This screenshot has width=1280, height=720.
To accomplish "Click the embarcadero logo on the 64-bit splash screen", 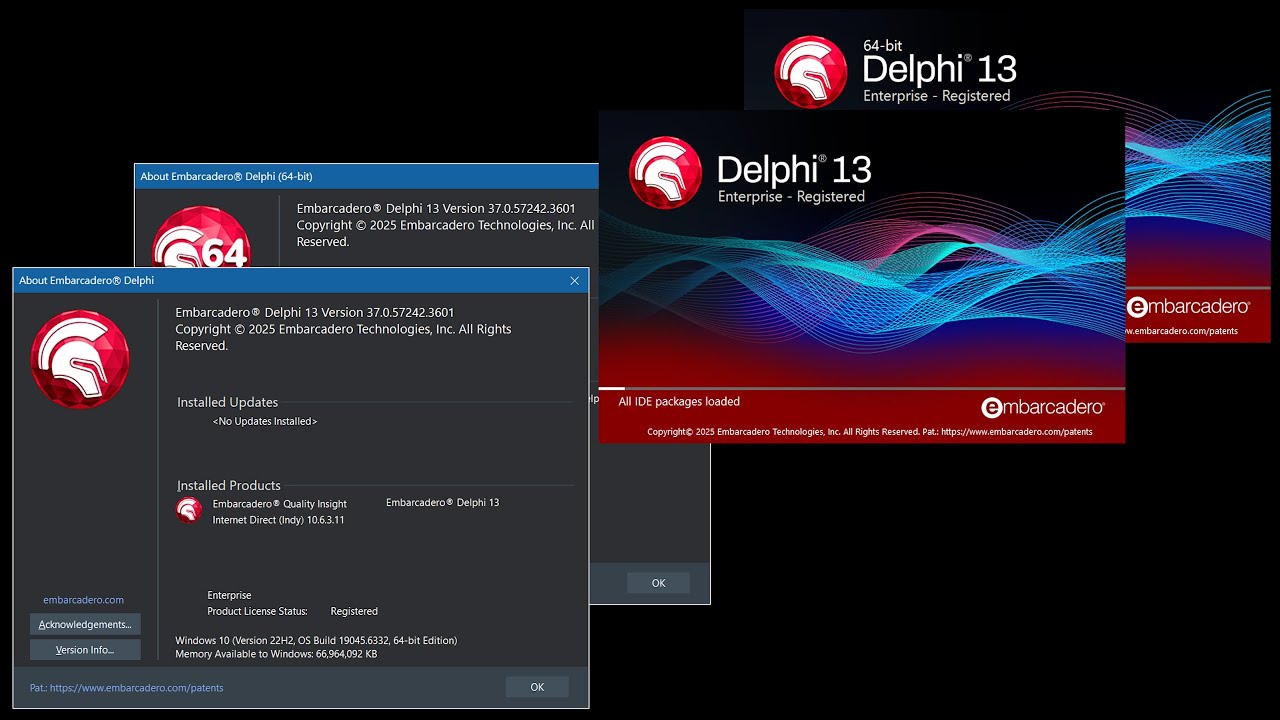I will [x=1188, y=307].
